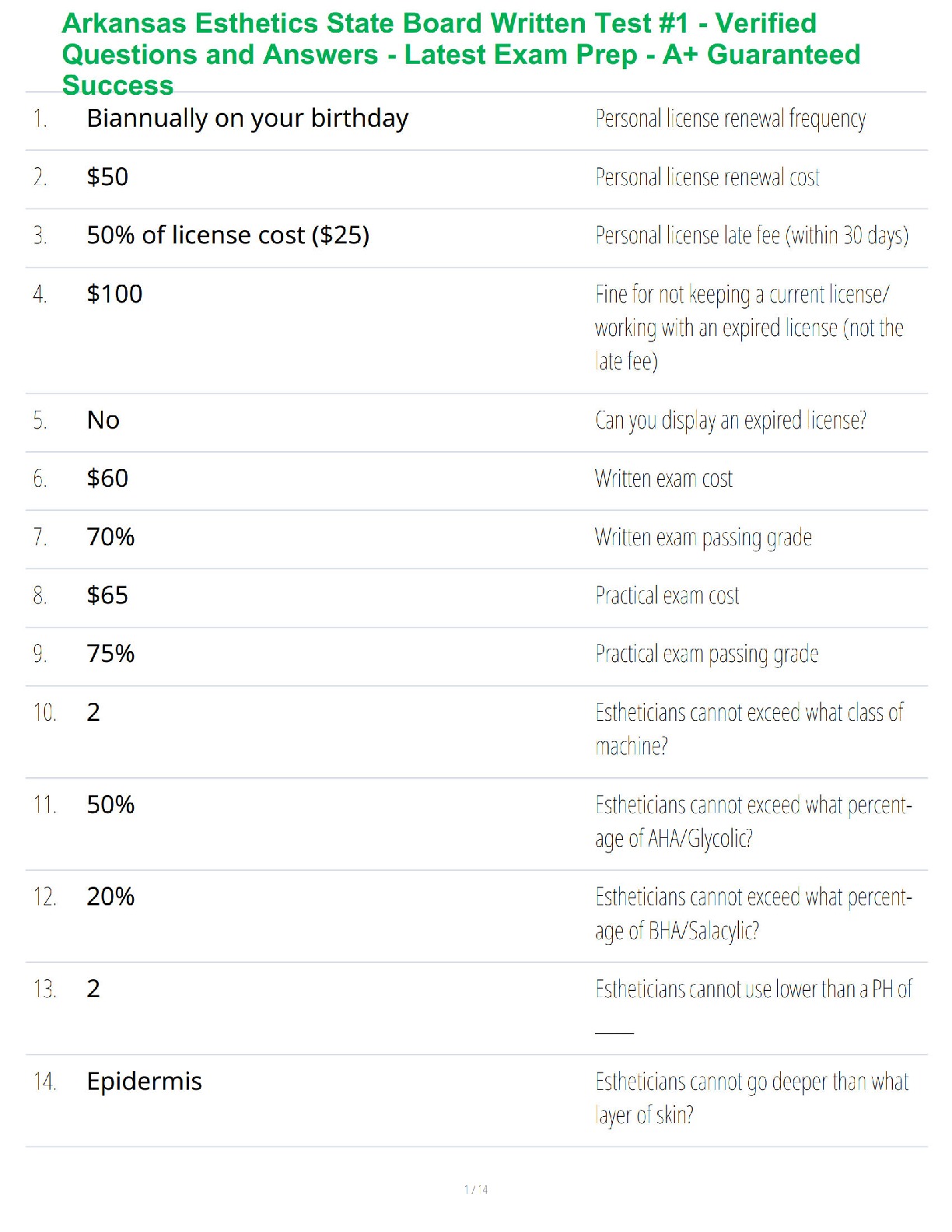The height and width of the screenshot is (1232, 952).
Task: Click the page number indicator at the bottom
Action: tap(476, 1189)
